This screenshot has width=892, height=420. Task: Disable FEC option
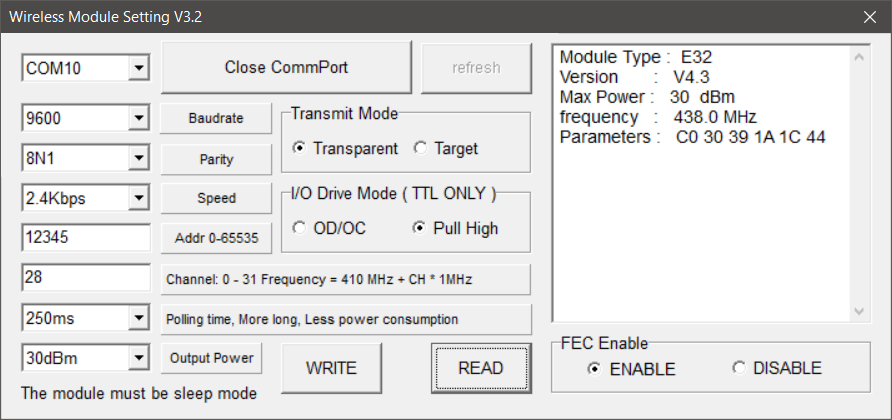click(x=739, y=368)
